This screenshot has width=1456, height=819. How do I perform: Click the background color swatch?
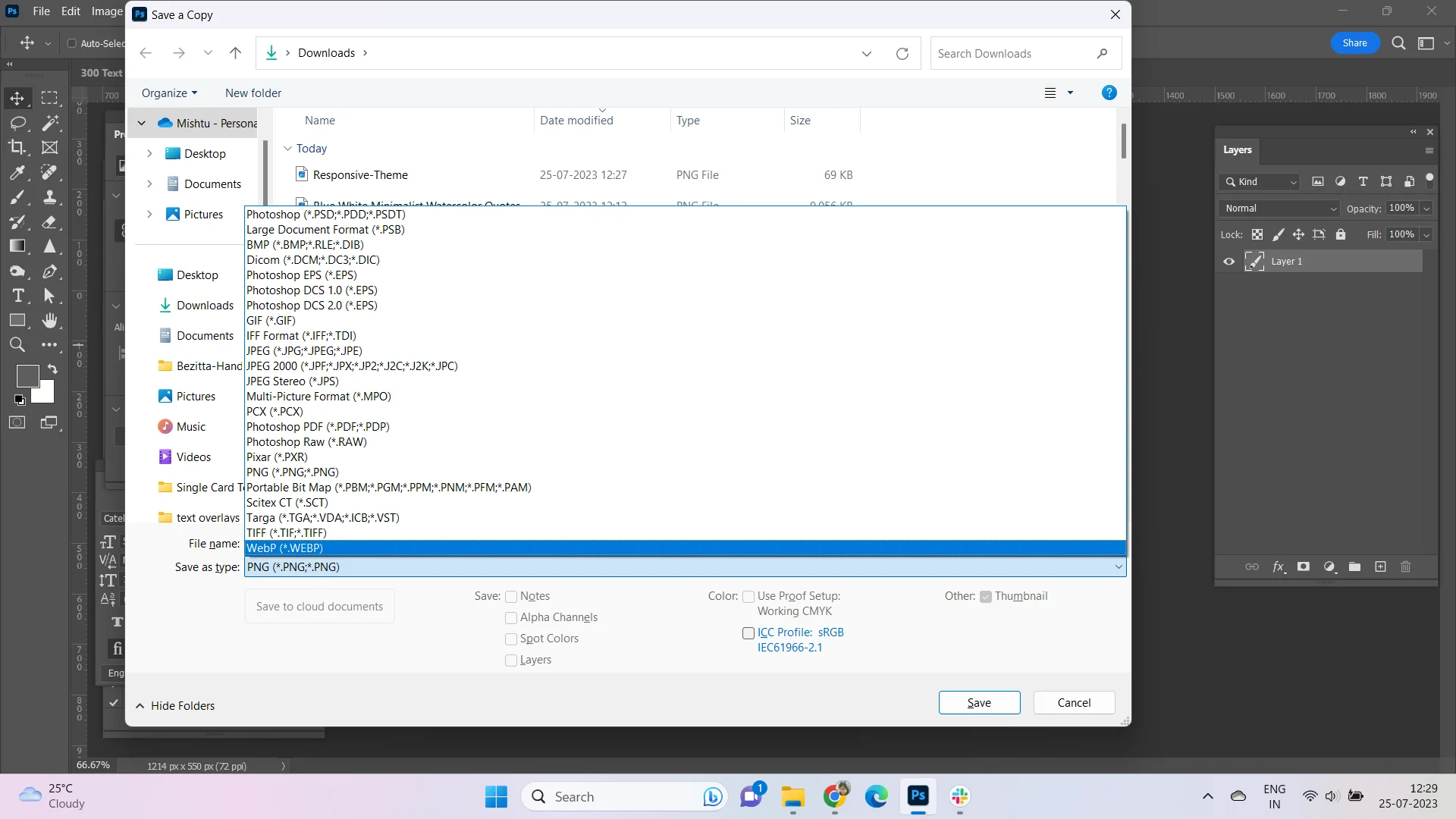pos(46,395)
